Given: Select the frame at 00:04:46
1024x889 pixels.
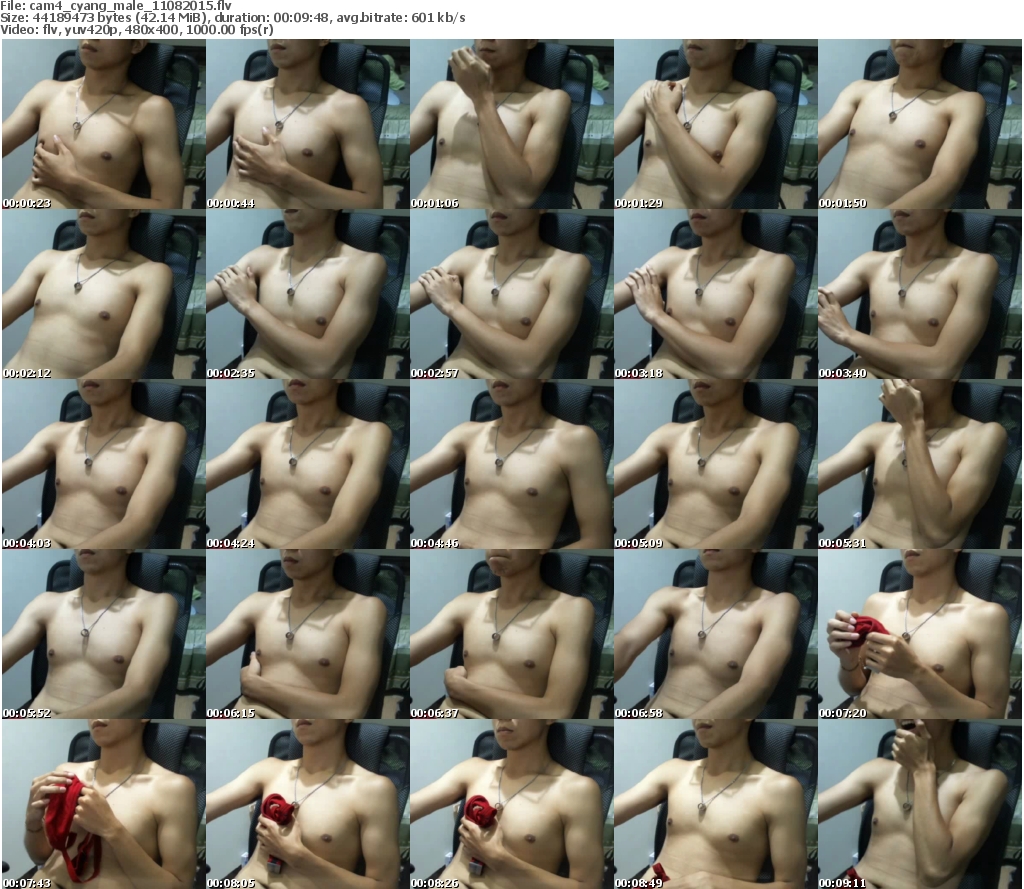Looking at the screenshot, I should point(511,464).
